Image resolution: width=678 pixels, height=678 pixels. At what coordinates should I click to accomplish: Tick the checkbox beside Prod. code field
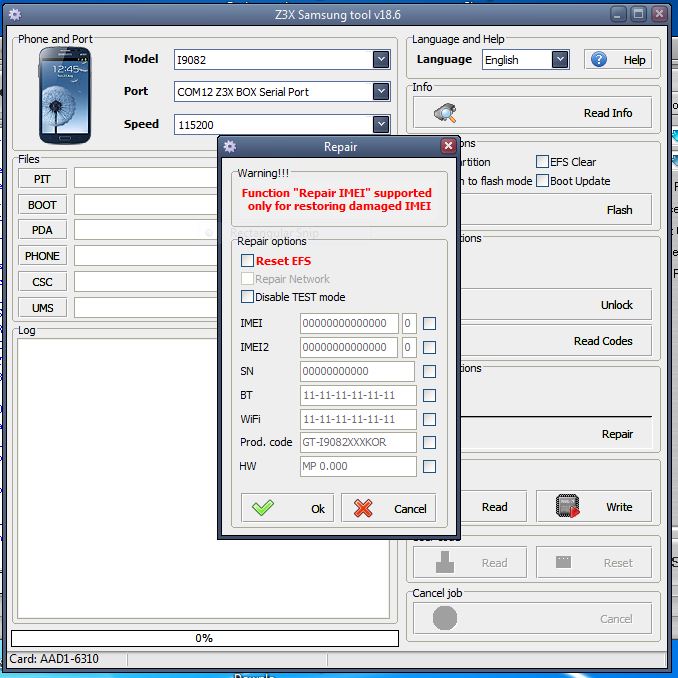click(x=429, y=442)
